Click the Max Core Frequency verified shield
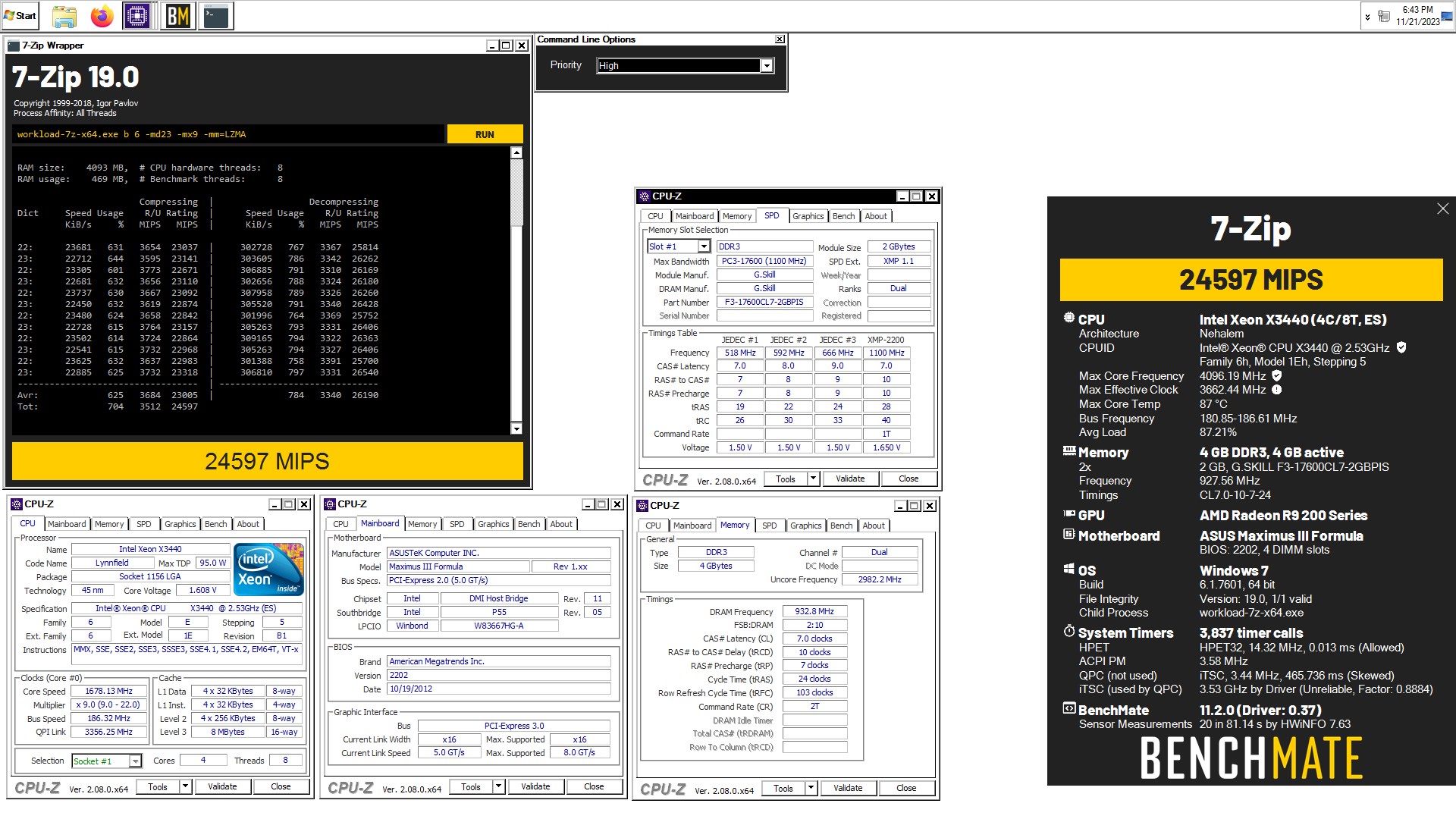1456x819 pixels. 1277,375
